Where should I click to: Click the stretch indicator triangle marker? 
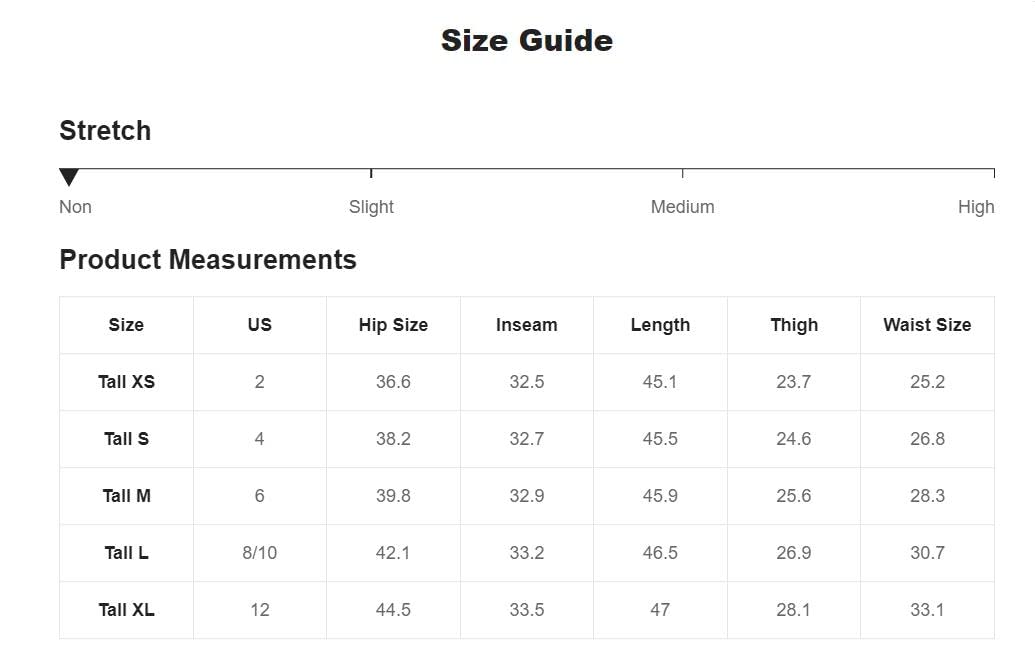[x=69, y=177]
